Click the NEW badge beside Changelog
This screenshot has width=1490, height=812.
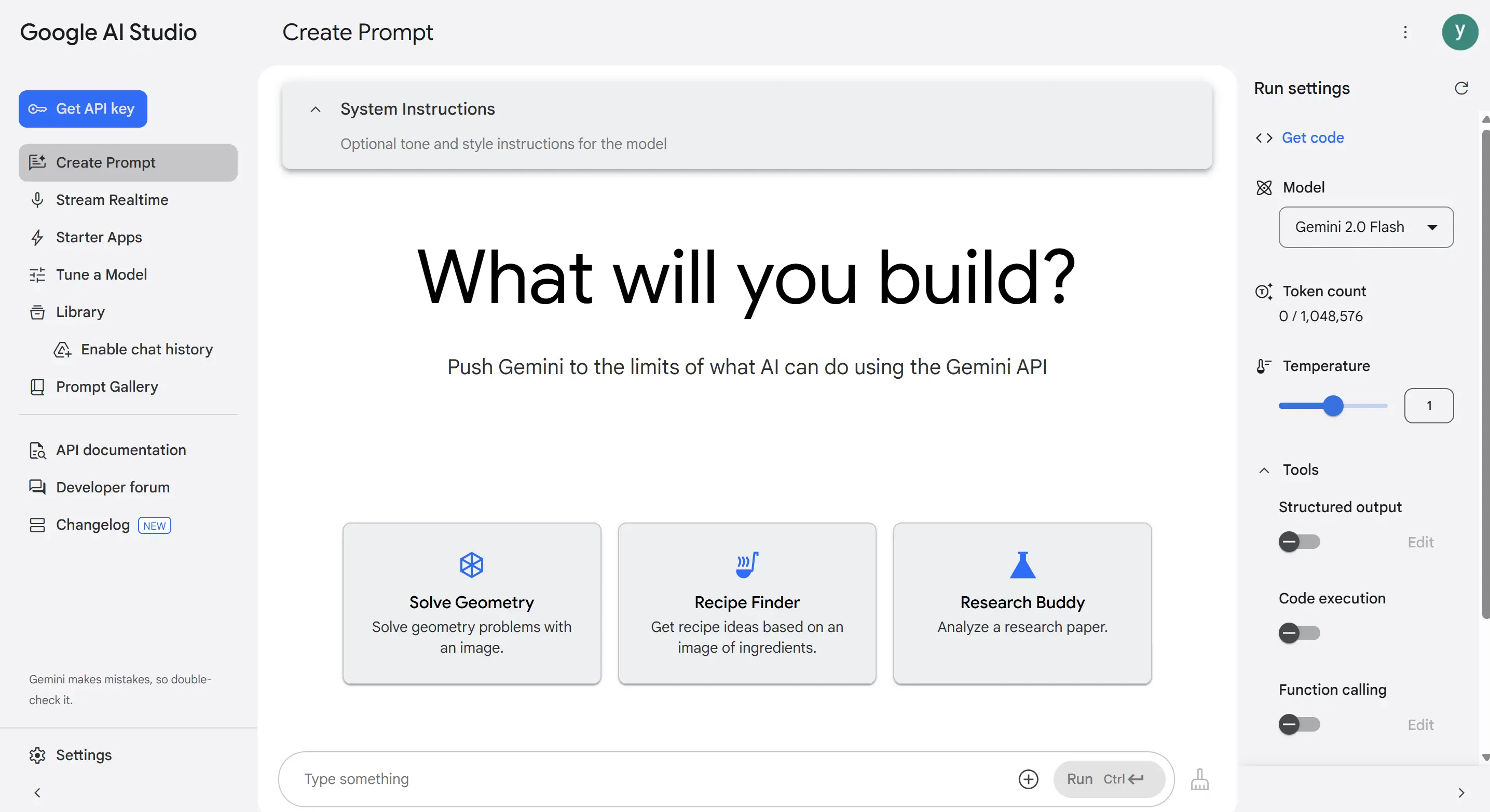pyautogui.click(x=155, y=525)
